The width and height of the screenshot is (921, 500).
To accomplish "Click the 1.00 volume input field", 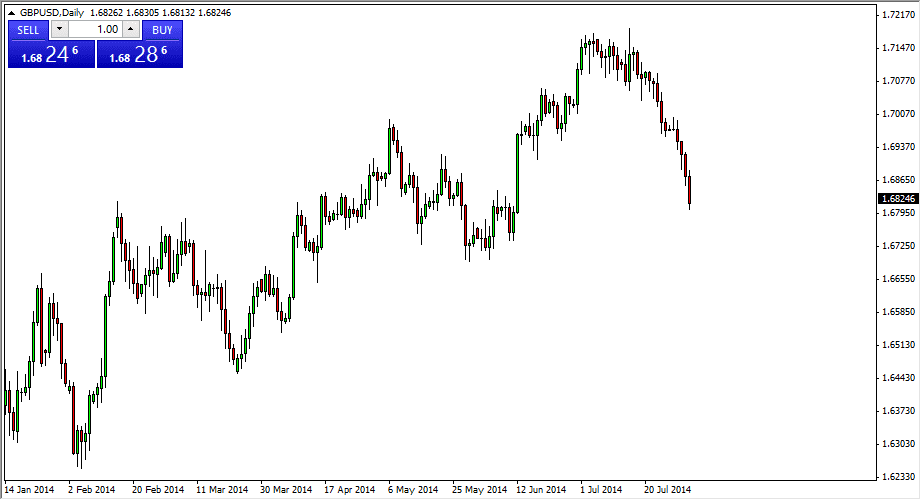I will pos(94,30).
